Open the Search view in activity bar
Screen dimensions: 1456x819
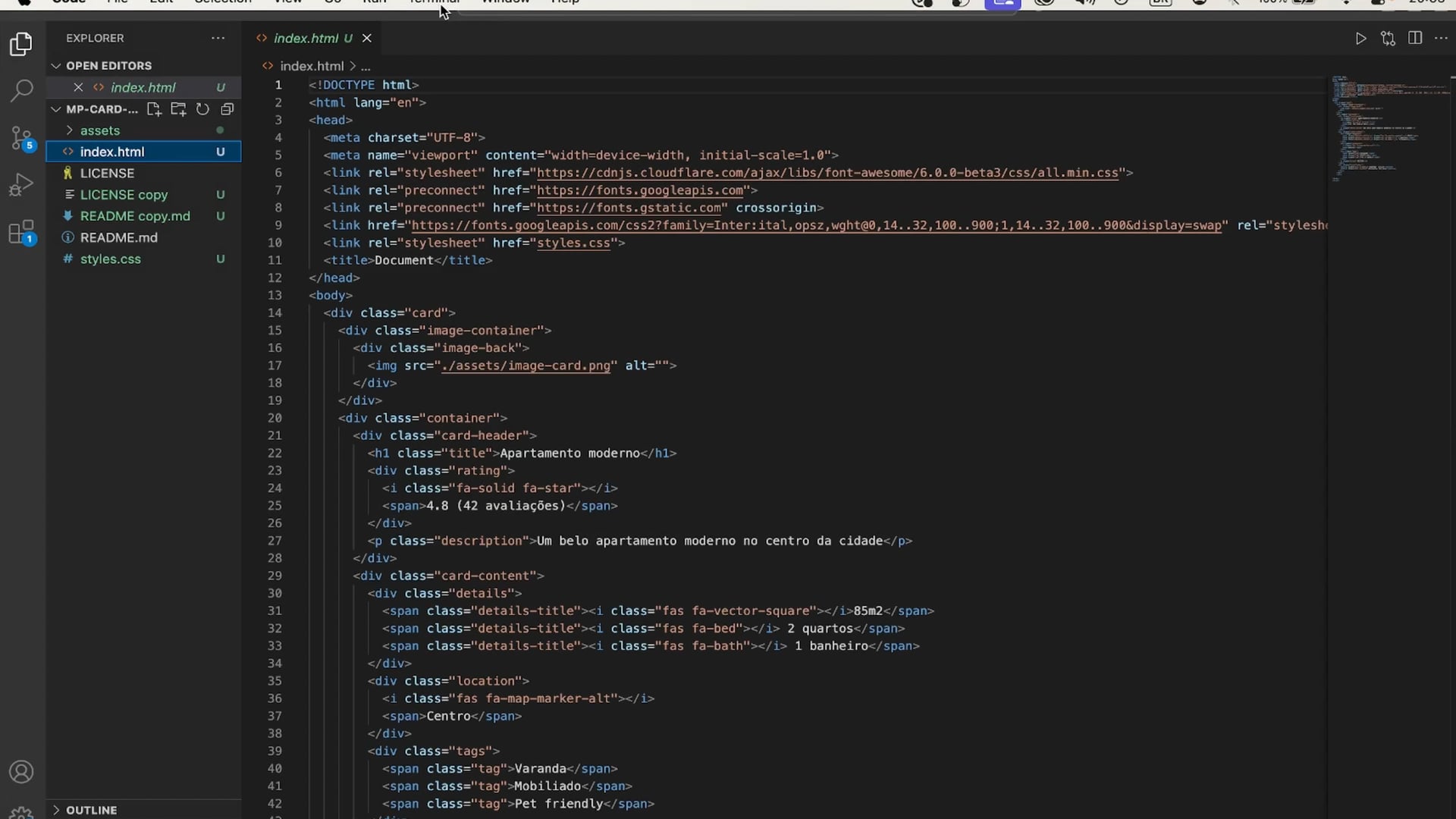pos(21,91)
